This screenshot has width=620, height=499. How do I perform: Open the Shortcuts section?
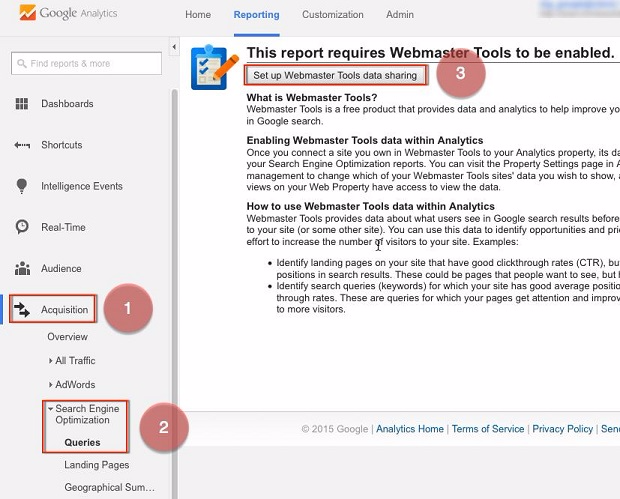tap(62, 145)
